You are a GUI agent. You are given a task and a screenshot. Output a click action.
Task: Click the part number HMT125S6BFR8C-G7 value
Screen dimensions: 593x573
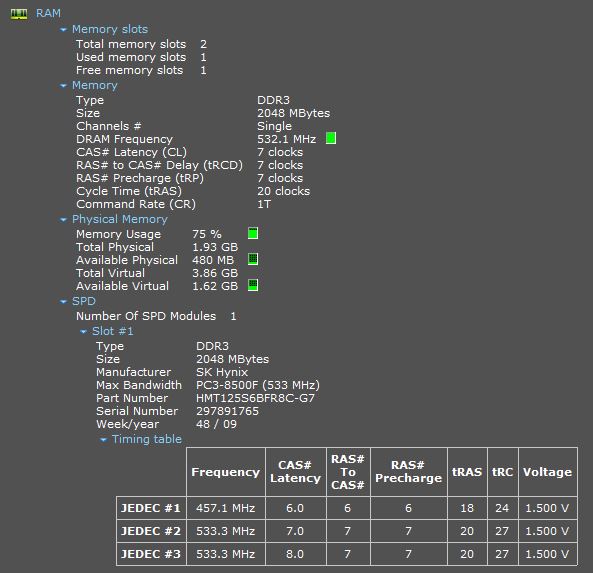coord(255,398)
